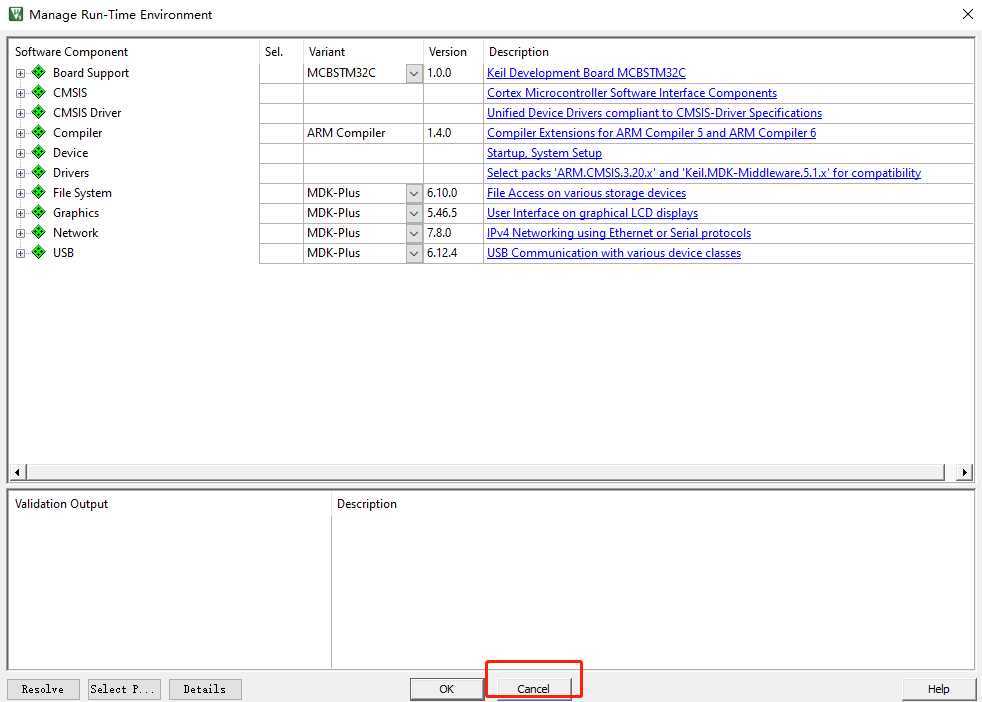Open Network MDK-Plus variant dropdown

(414, 234)
